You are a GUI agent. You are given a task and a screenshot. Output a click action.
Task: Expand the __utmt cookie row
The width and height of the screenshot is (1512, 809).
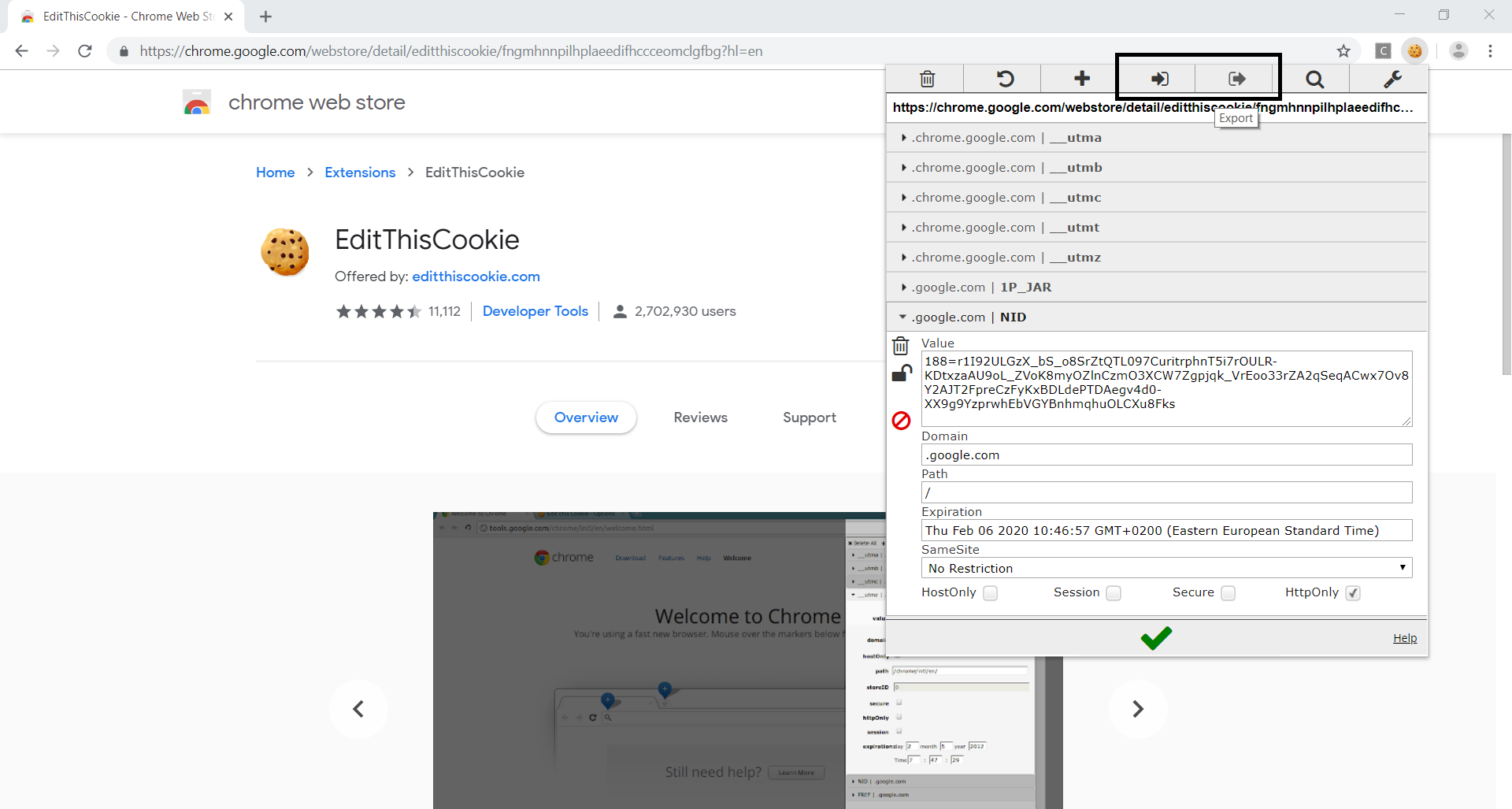tap(1157, 228)
